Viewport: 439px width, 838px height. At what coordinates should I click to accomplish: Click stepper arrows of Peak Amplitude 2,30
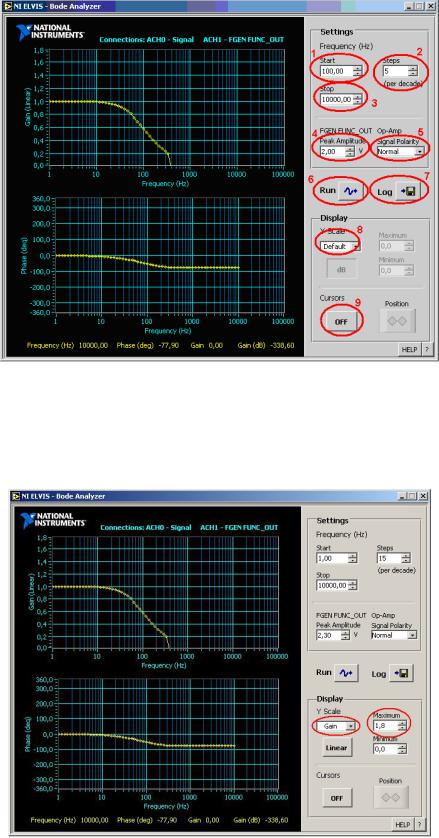point(345,635)
